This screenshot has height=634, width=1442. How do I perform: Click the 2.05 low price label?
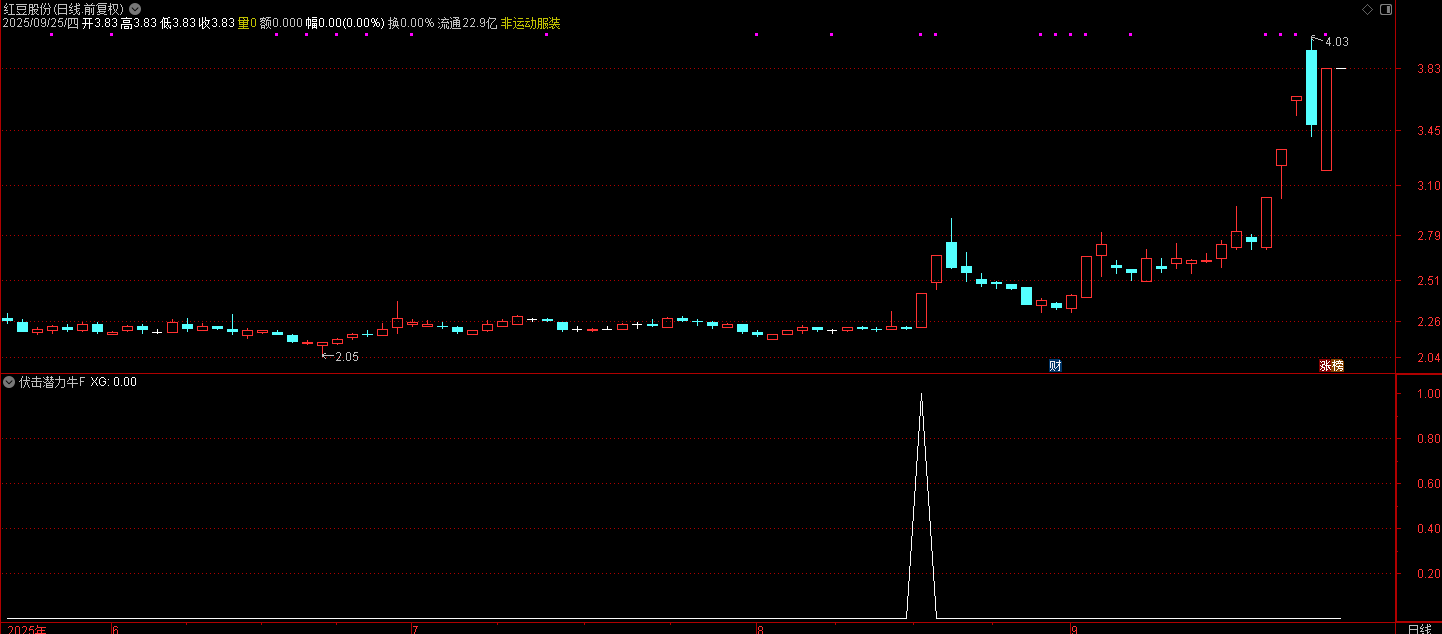pos(346,357)
